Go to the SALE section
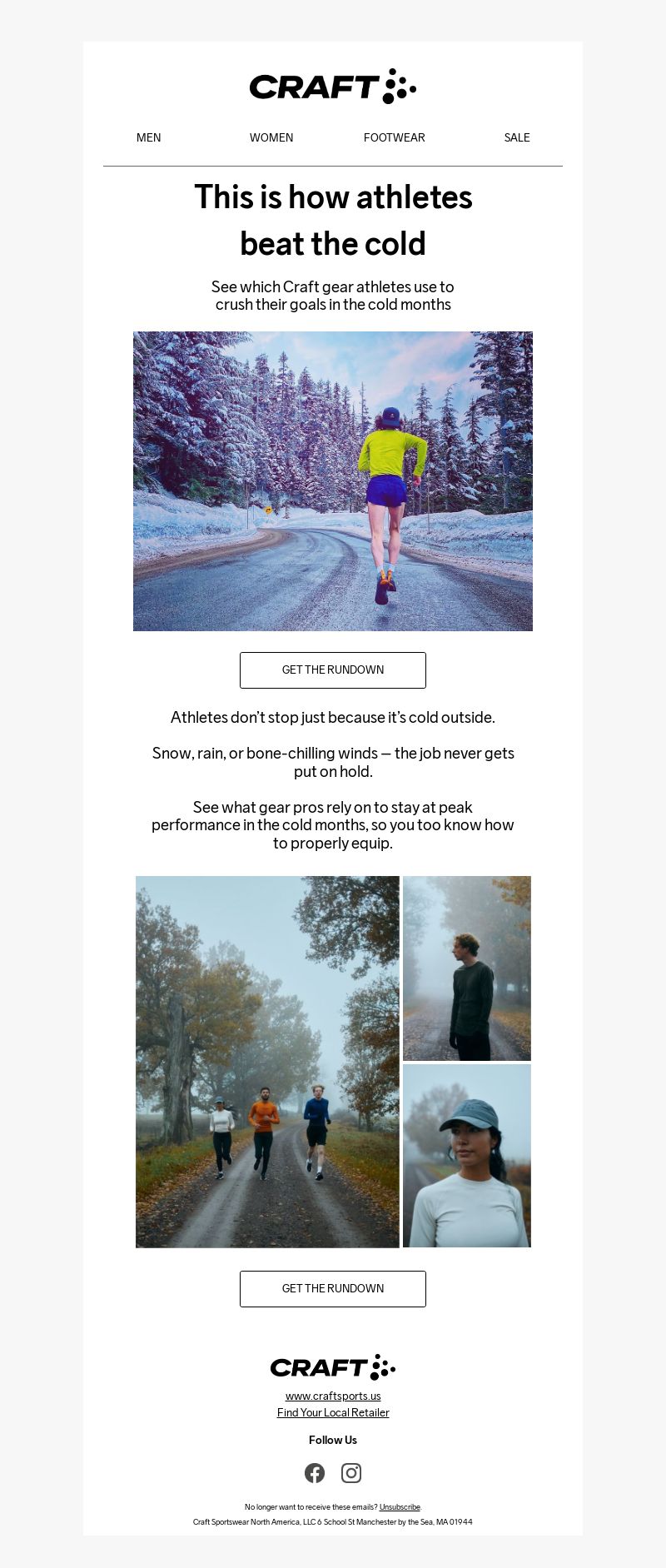 pyautogui.click(x=517, y=137)
